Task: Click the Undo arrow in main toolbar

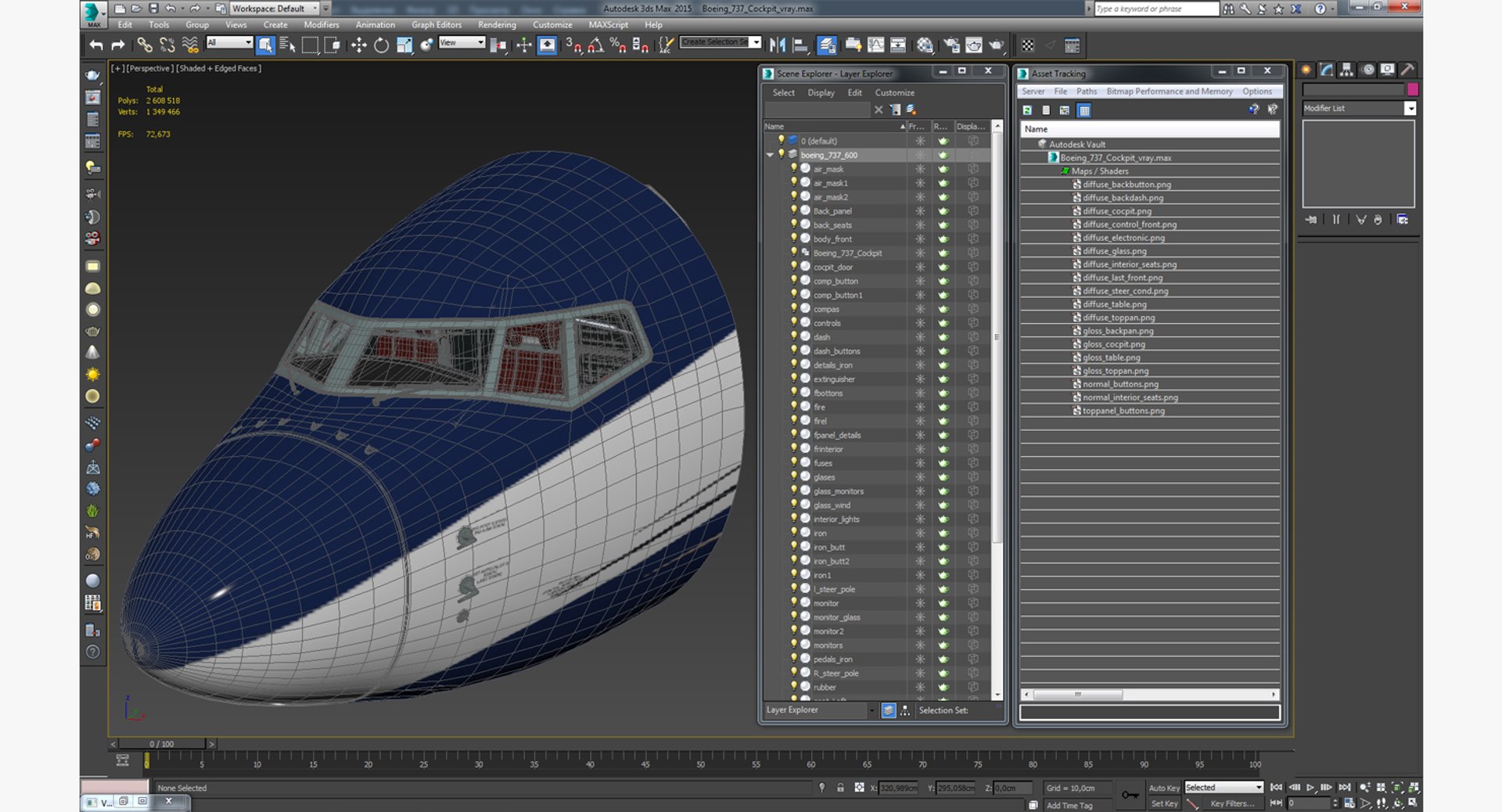Action: [x=96, y=45]
